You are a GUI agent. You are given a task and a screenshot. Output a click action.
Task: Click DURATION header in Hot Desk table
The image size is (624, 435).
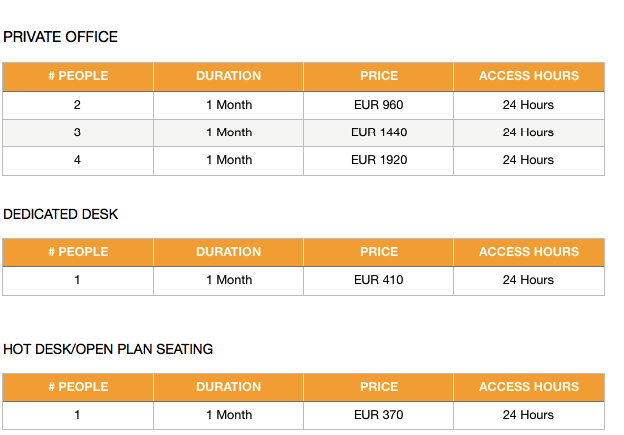(228, 387)
